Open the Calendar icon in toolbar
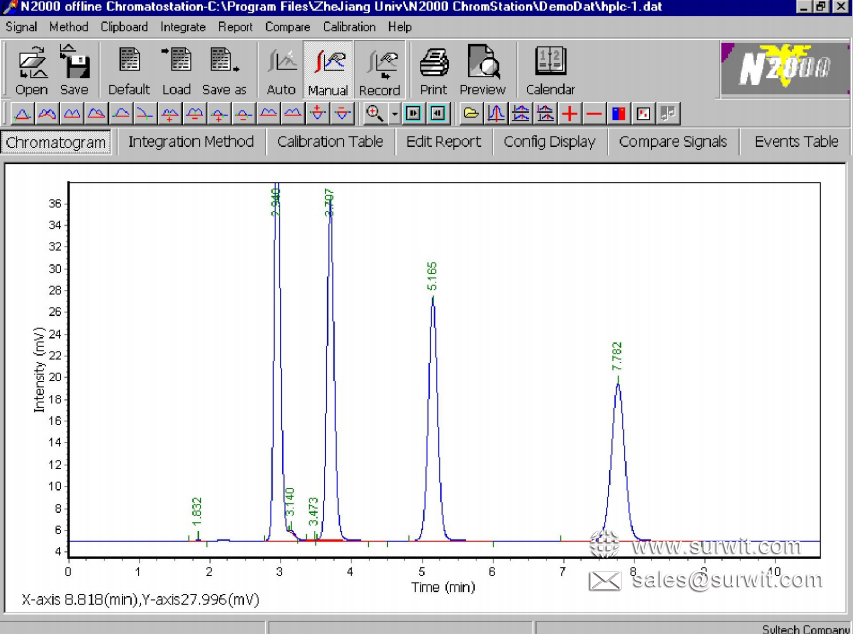 (x=550, y=70)
